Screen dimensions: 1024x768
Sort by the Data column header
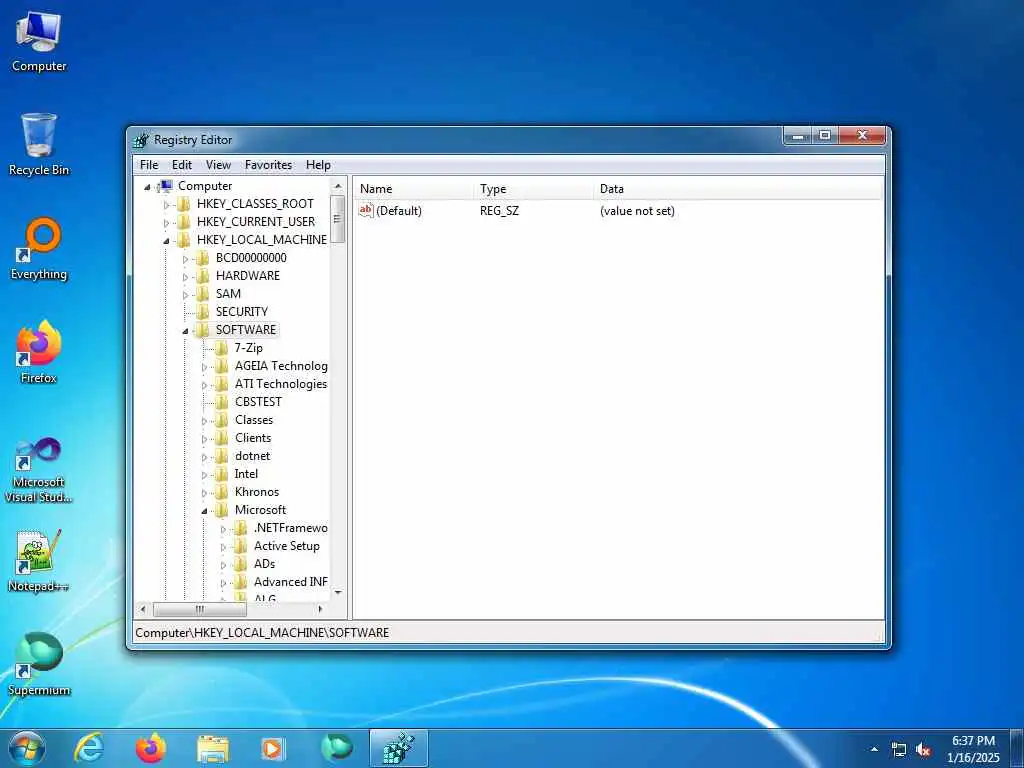tap(738, 189)
